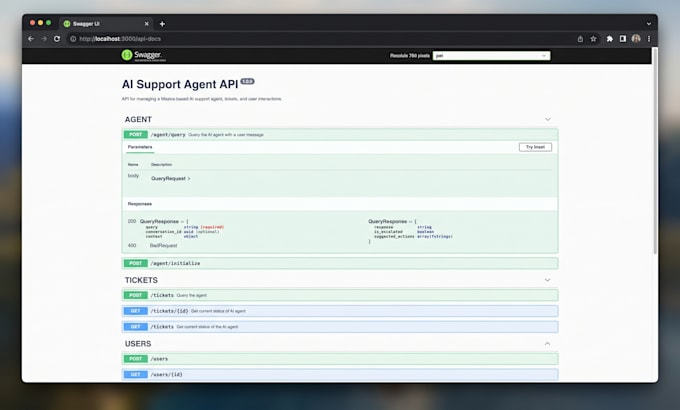Reload the Swagger UI page
The height and width of the screenshot is (410, 680).
click(x=57, y=39)
